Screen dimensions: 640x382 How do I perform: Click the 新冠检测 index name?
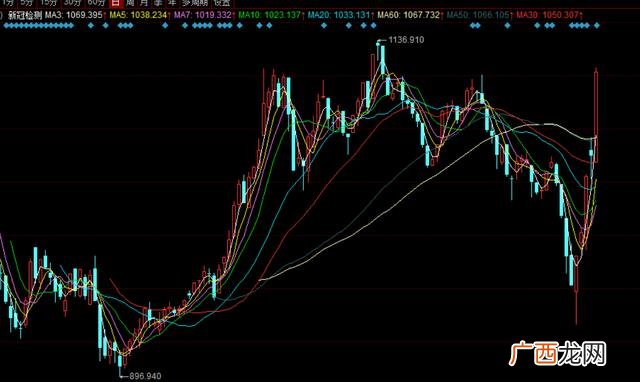[24, 16]
